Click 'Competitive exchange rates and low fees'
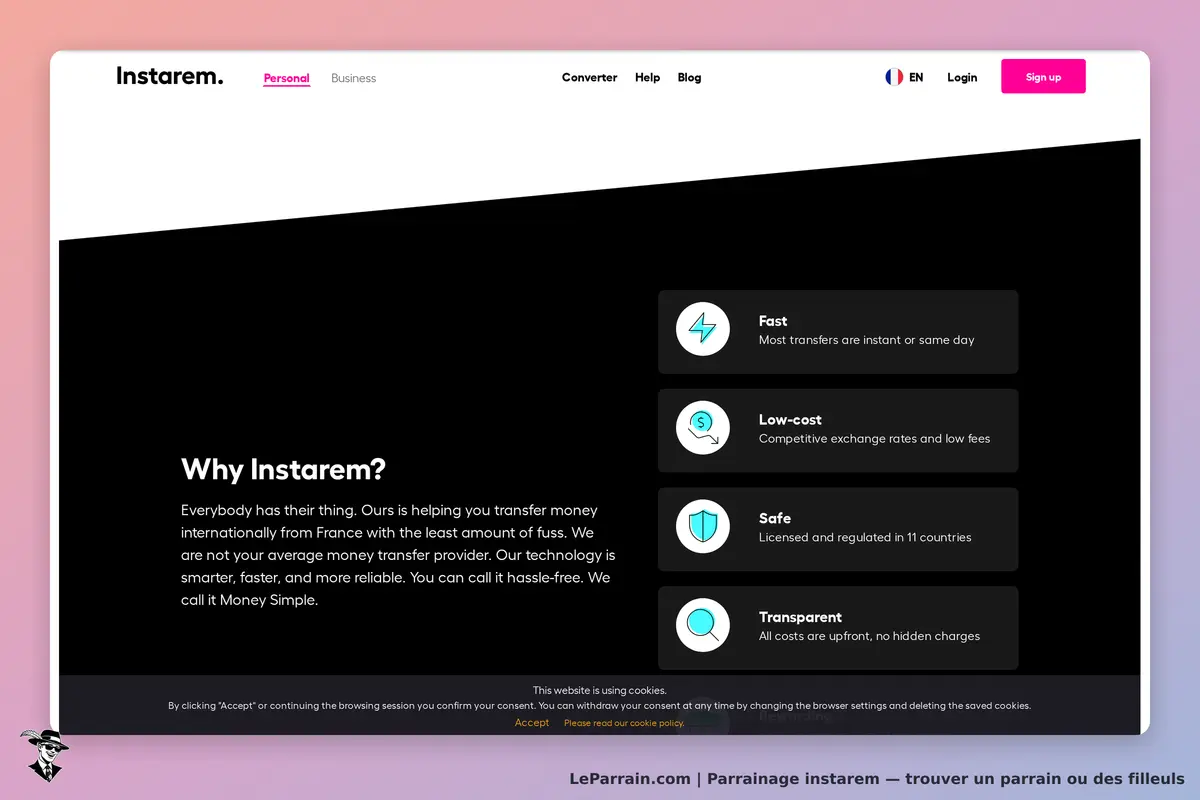Screen dimensions: 1200x800 coord(875,439)
